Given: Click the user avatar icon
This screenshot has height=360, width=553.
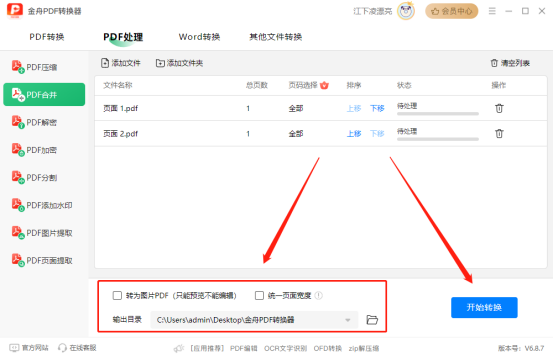Looking at the screenshot, I should (406, 11).
